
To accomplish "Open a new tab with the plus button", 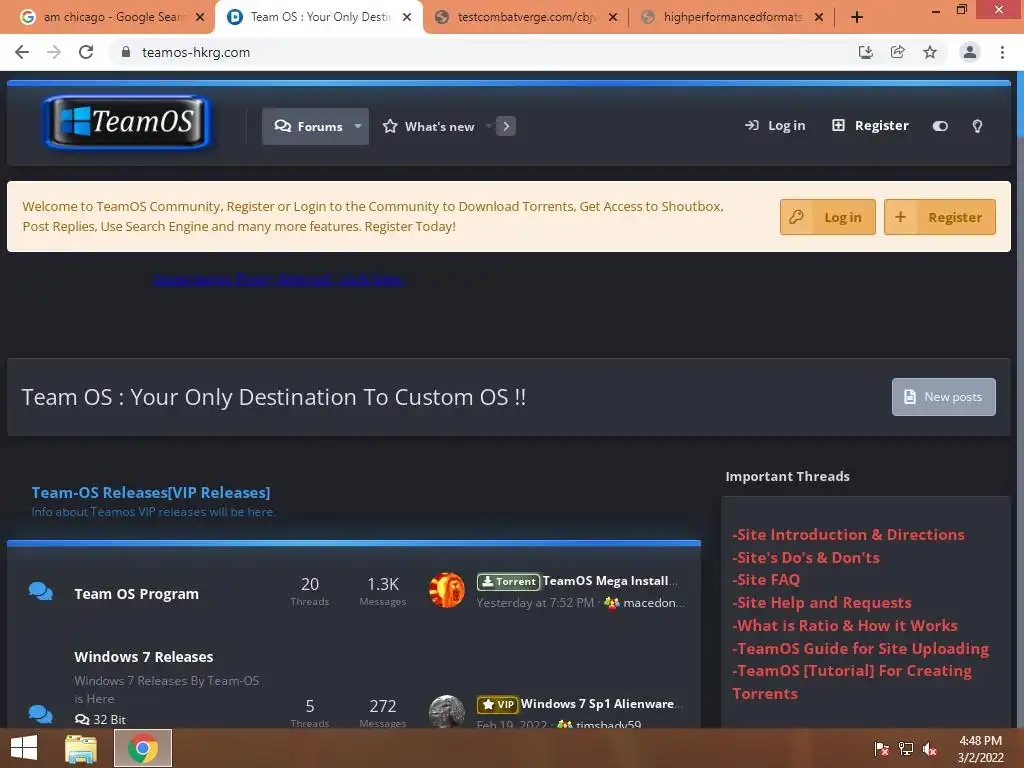I will [x=857, y=17].
